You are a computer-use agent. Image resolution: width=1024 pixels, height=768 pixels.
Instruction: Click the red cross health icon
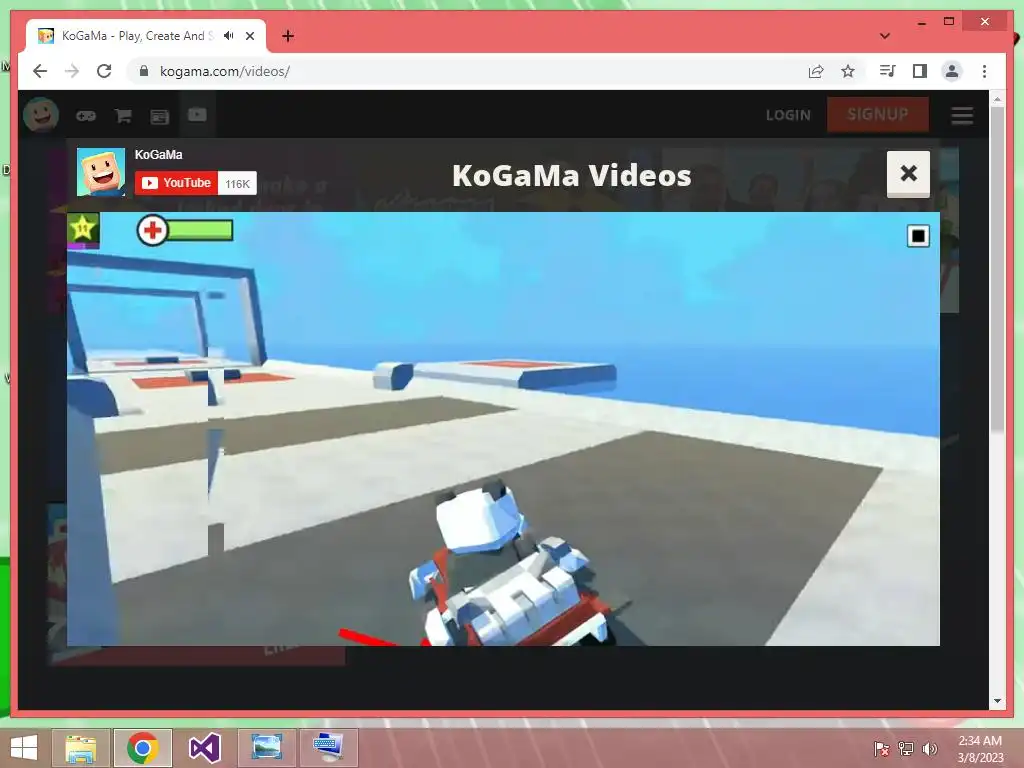pos(153,230)
